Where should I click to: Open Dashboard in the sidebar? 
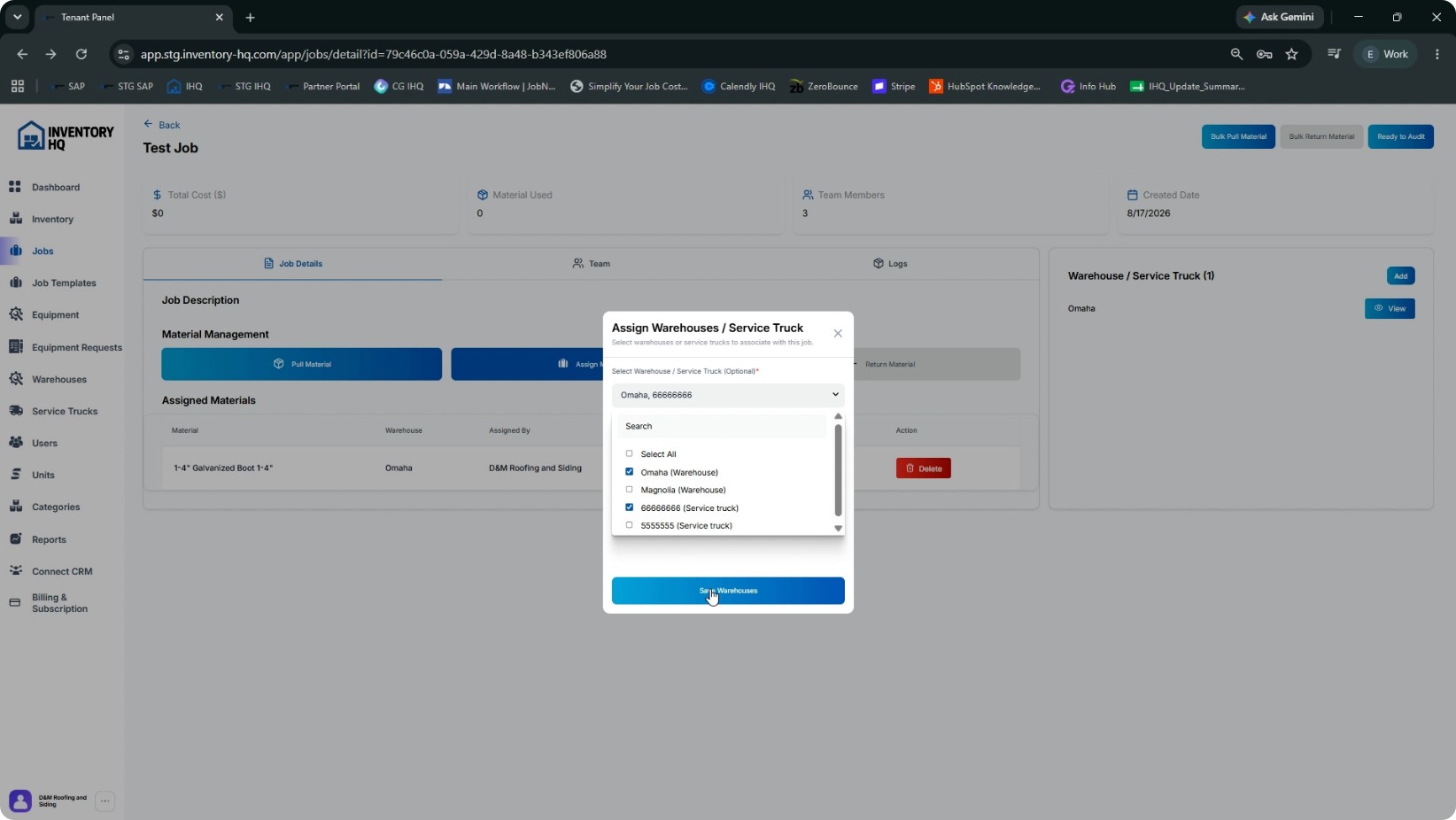coord(55,187)
